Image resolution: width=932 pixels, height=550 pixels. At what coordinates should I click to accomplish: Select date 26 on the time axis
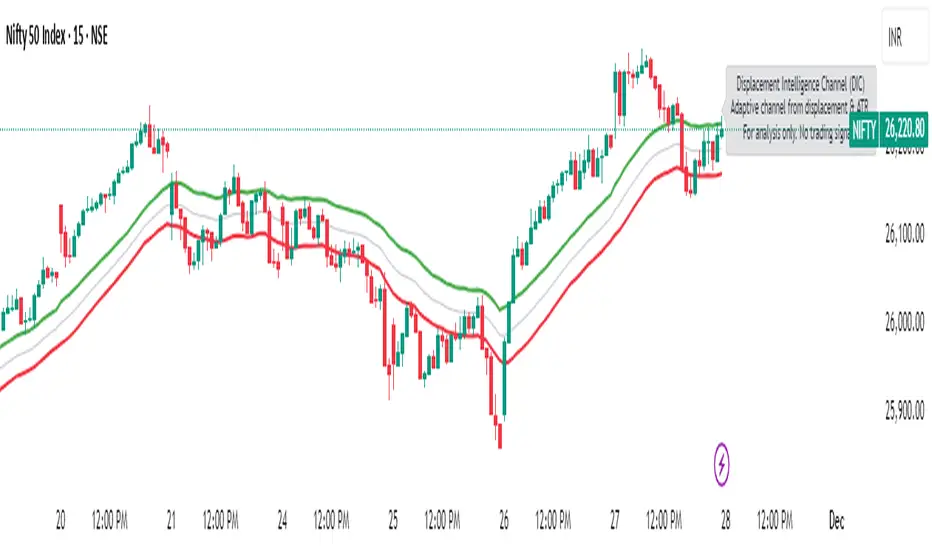(504, 520)
